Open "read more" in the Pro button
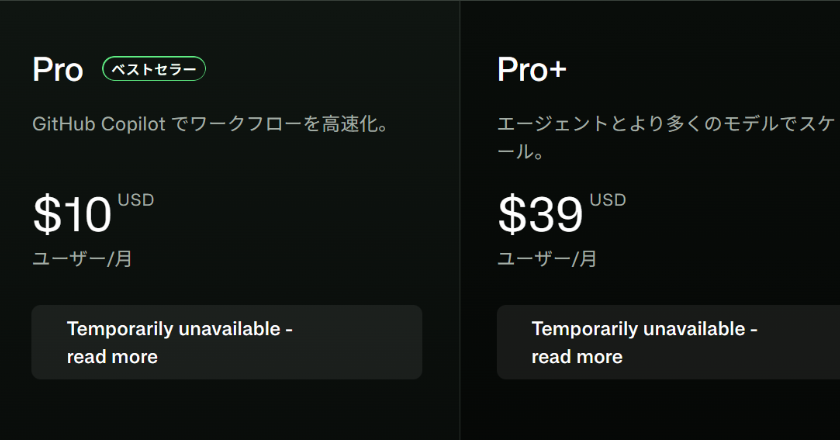The height and width of the screenshot is (440, 840). (x=112, y=356)
